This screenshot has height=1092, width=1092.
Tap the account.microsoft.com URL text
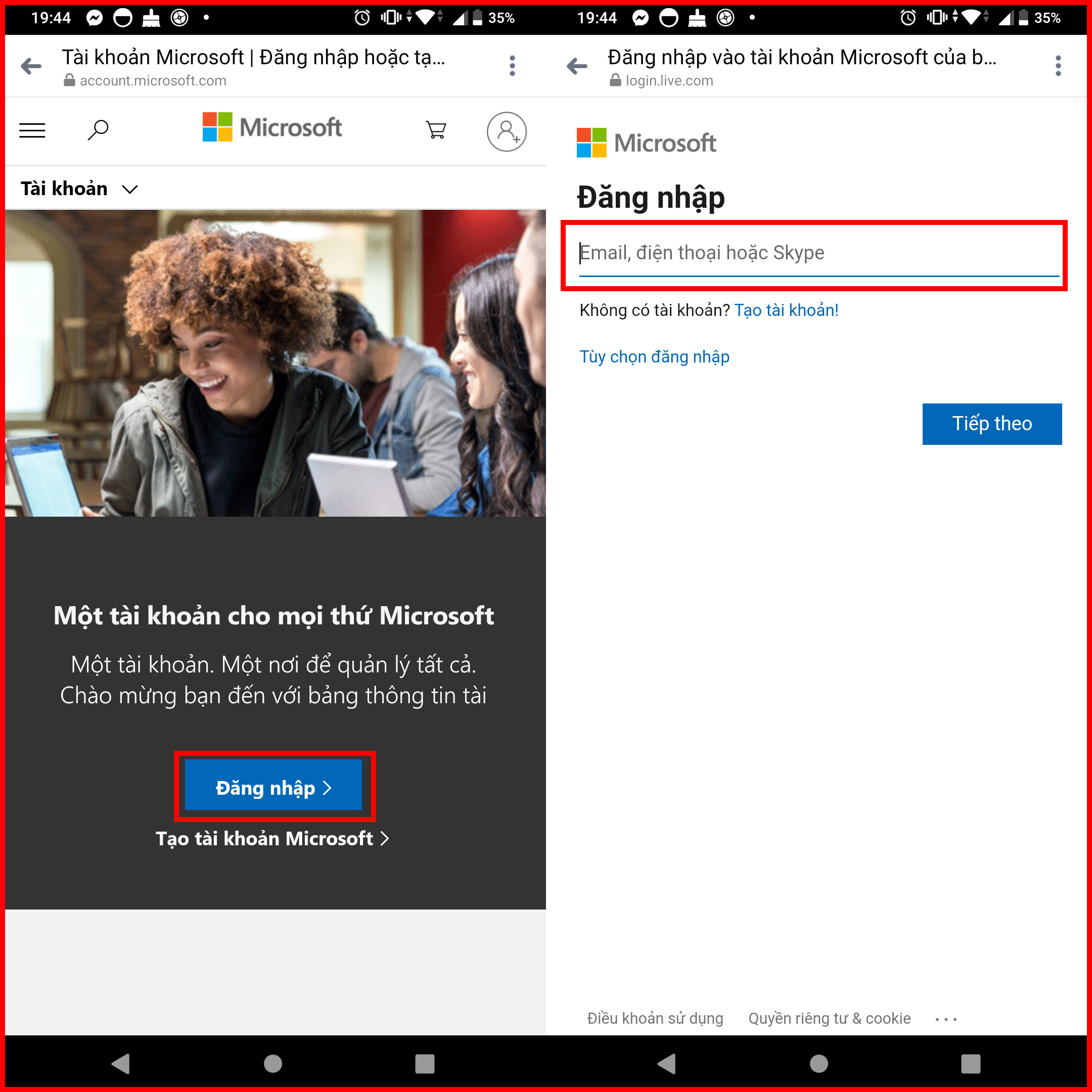tap(153, 81)
